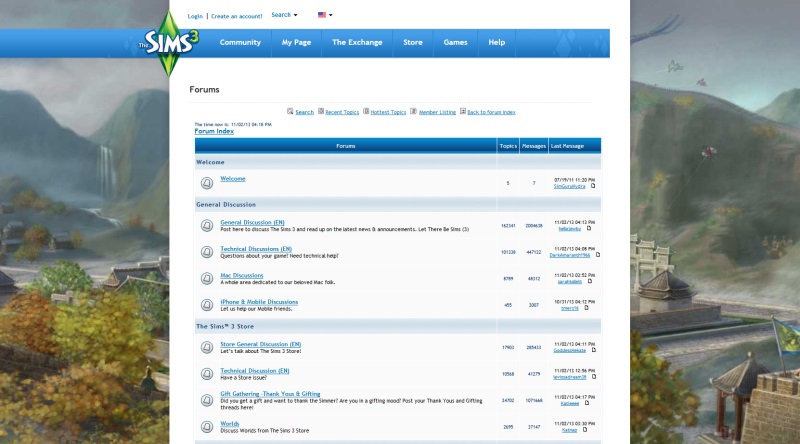Open the Community menu

(x=240, y=42)
